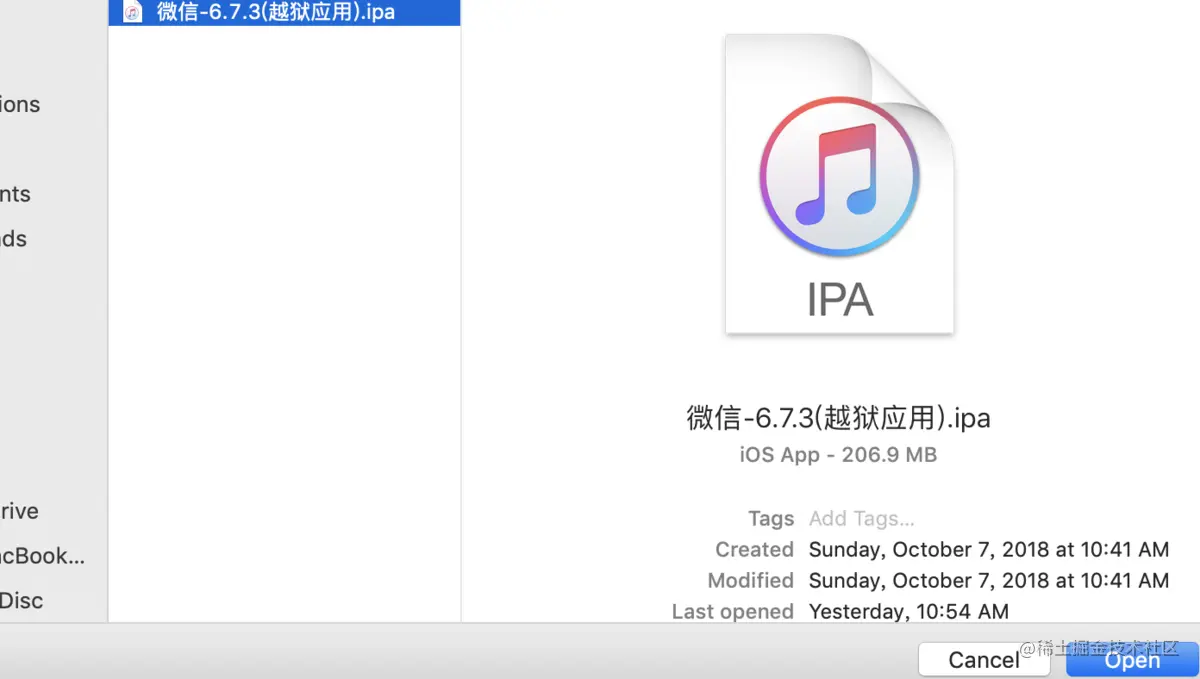Click the Modified label

click(x=750, y=580)
